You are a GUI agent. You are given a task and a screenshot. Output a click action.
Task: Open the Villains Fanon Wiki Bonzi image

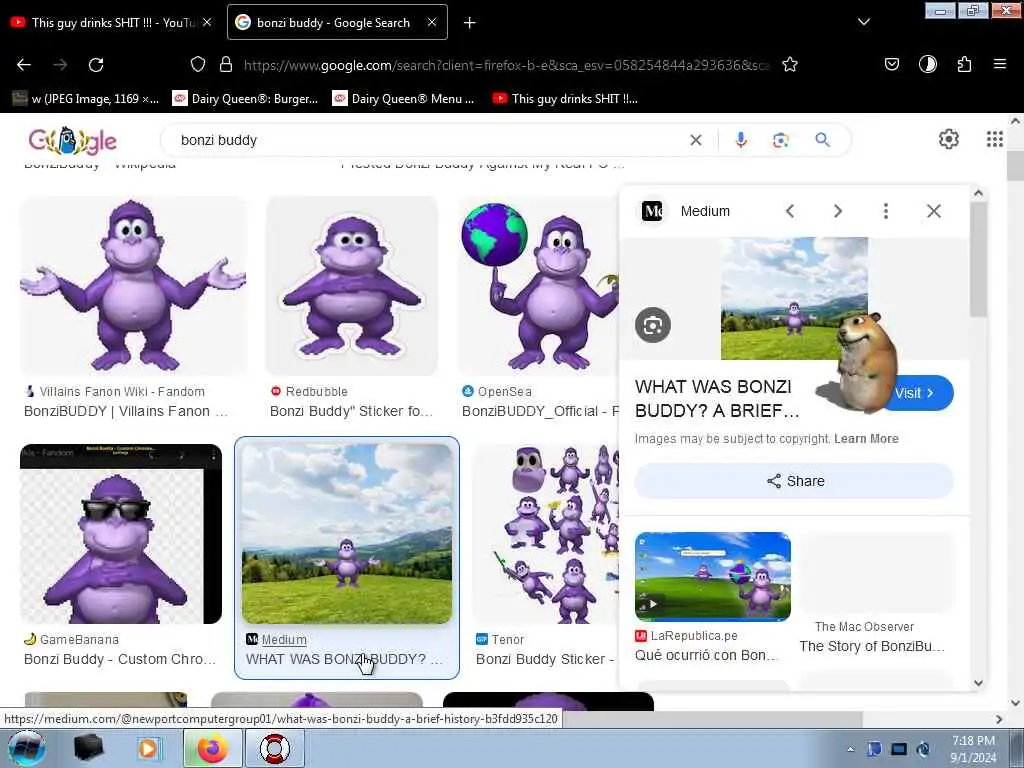pyautogui.click(x=134, y=285)
